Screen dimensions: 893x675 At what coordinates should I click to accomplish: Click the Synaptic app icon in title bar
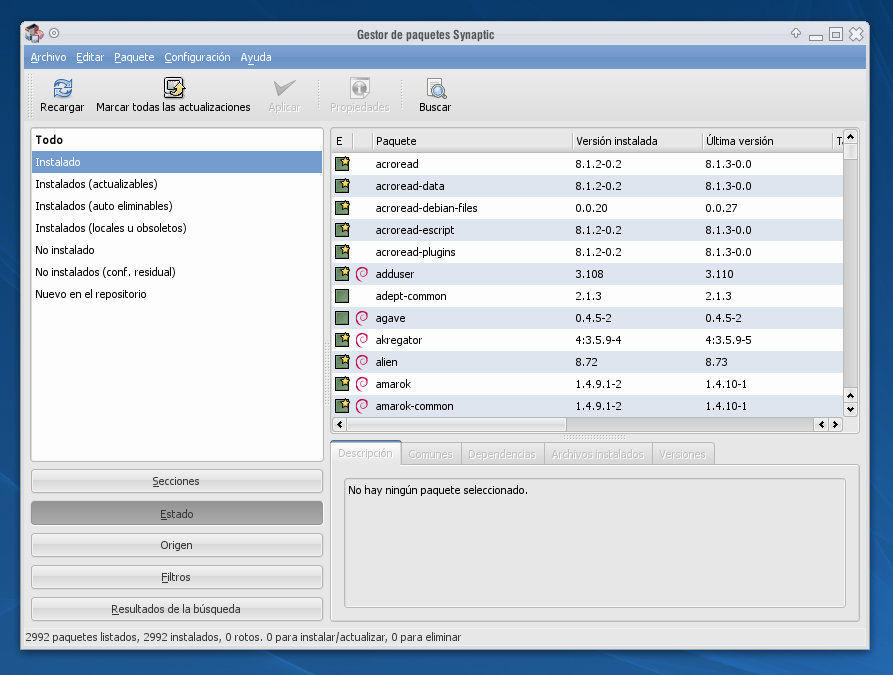click(34, 33)
